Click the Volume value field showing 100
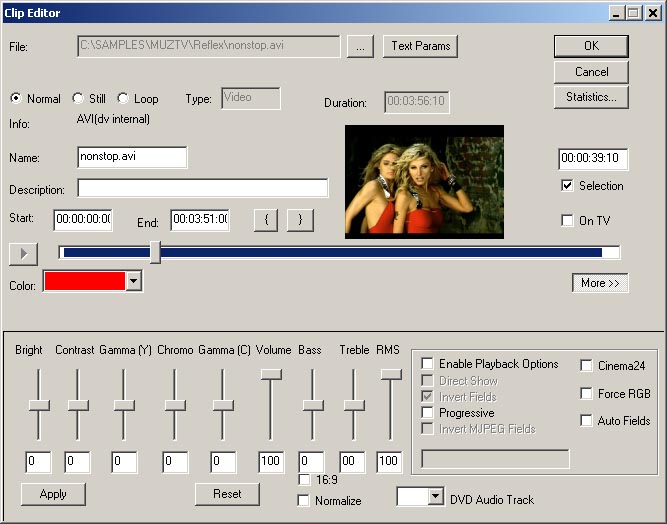This screenshot has height=524, width=667. (x=271, y=462)
